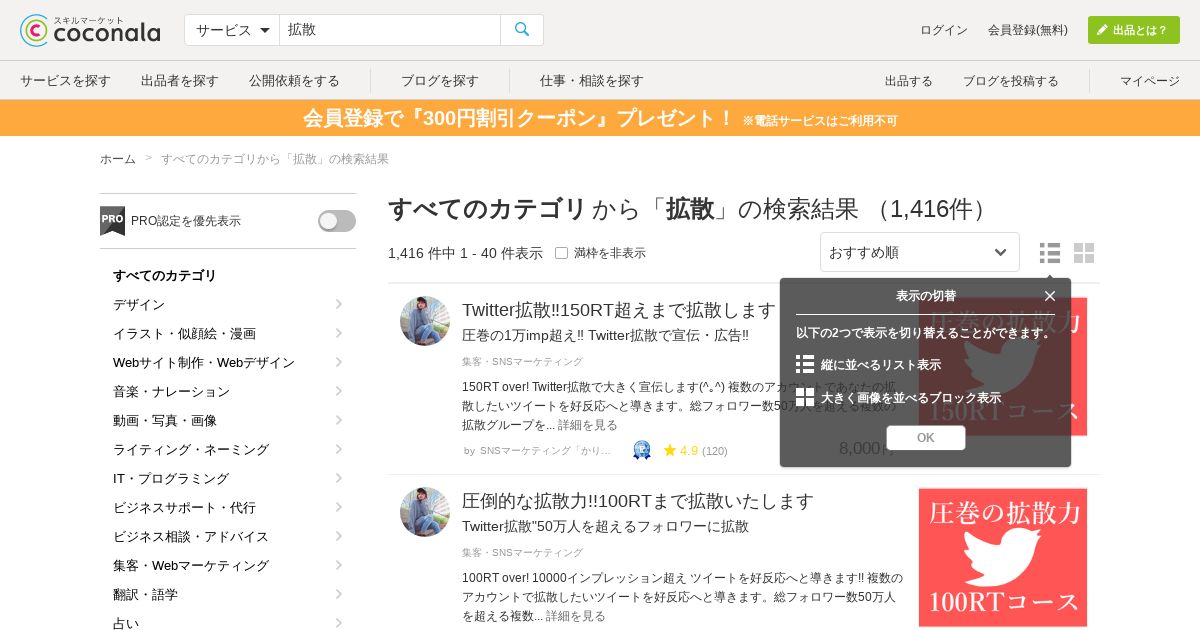Expand ビジネス相談・アドバイス category
Viewport: 1200px width, 630px height.
point(228,536)
